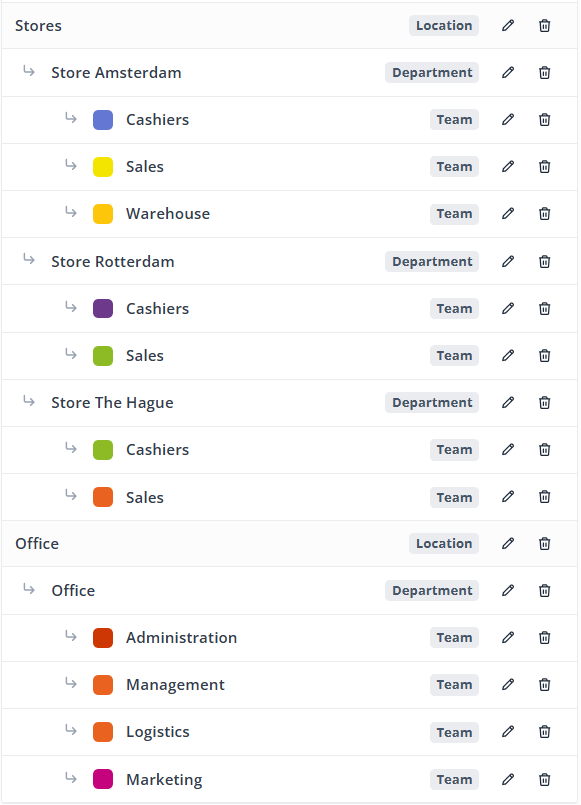Delete the Store Amsterdam department via trash icon
The width and height of the screenshot is (581, 805).
544,72
